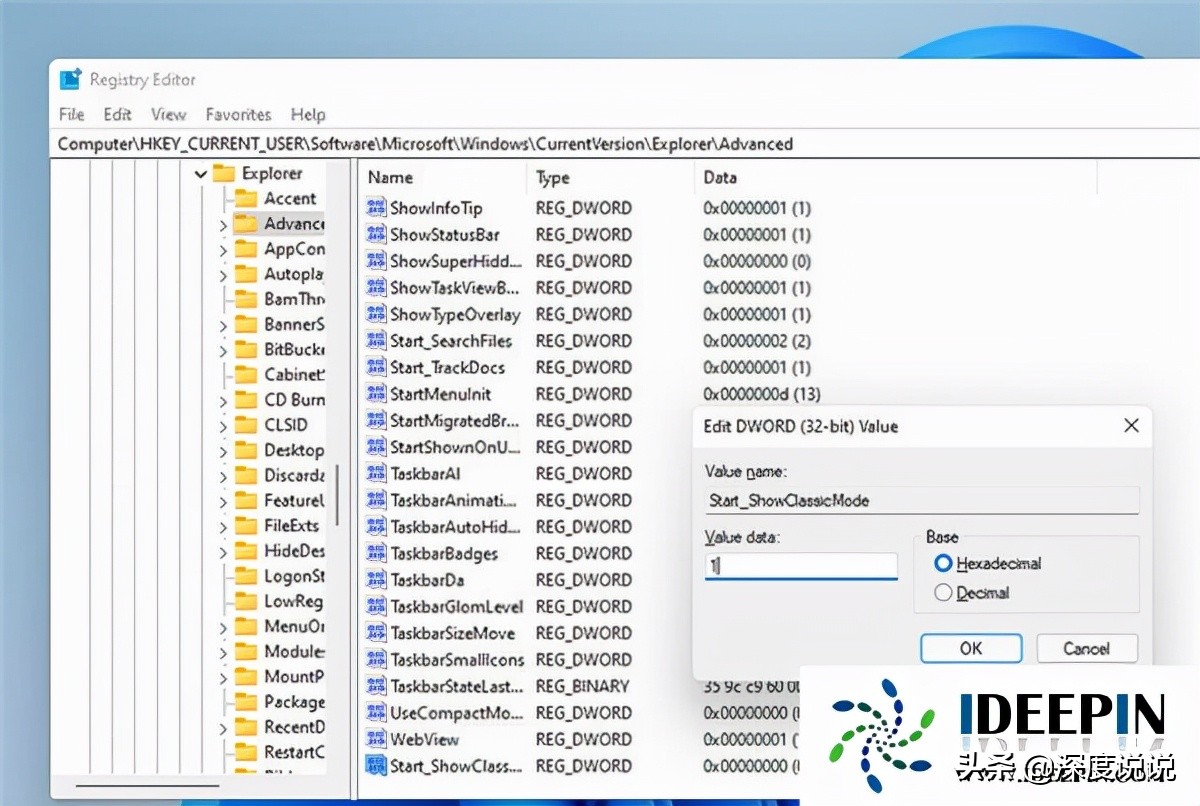
Task: Select the LogonSt key in tree
Action: (x=294, y=576)
